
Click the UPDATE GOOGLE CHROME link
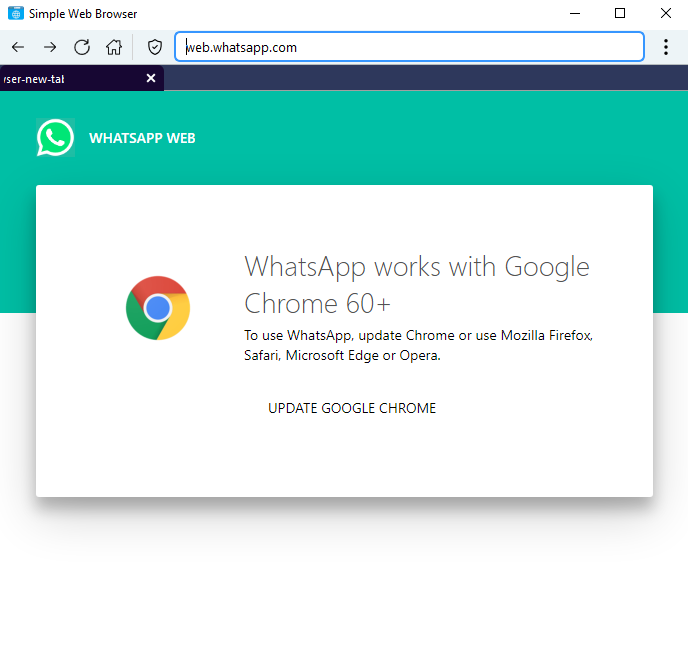click(352, 408)
